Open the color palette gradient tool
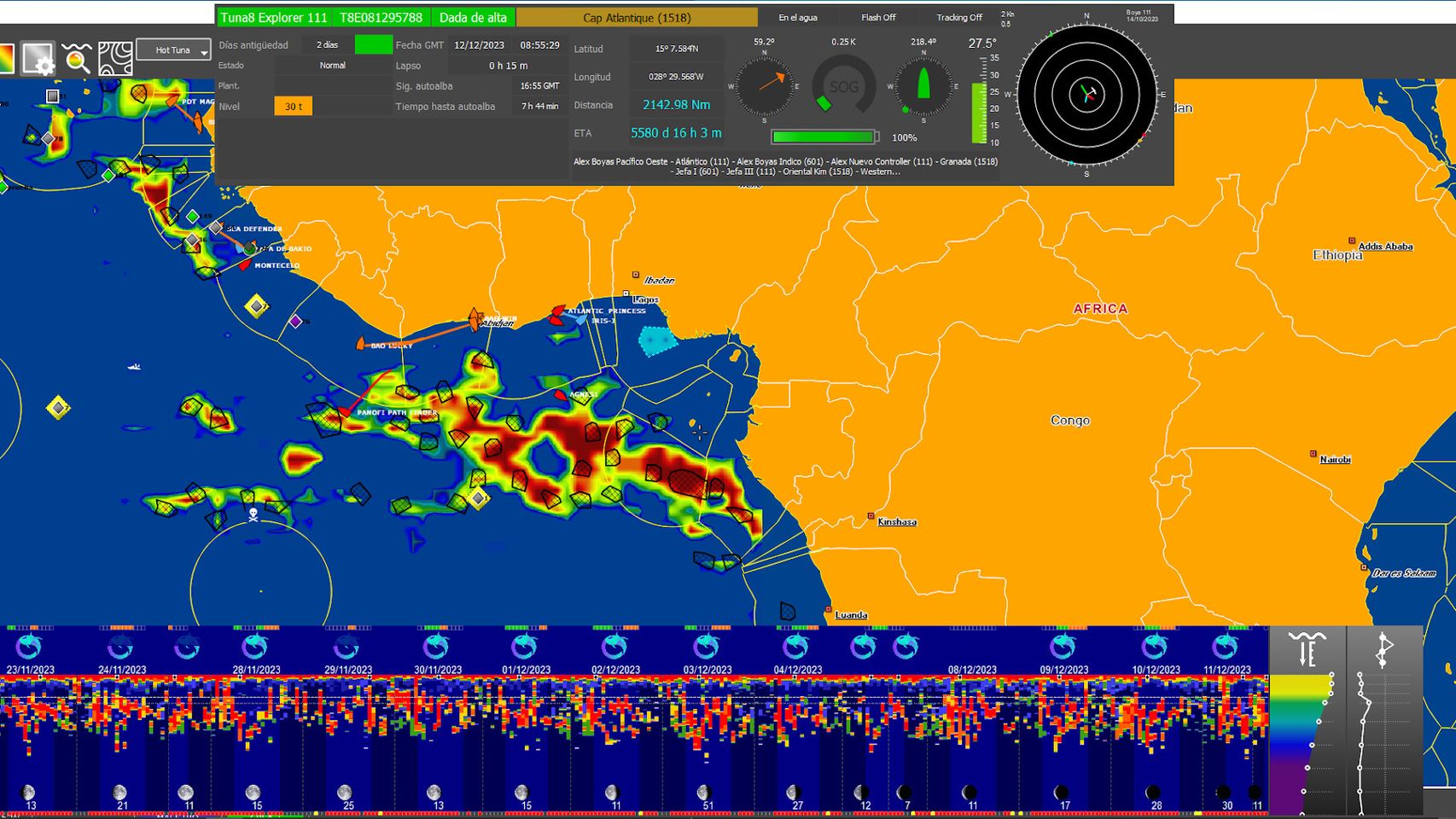 tap(5, 59)
